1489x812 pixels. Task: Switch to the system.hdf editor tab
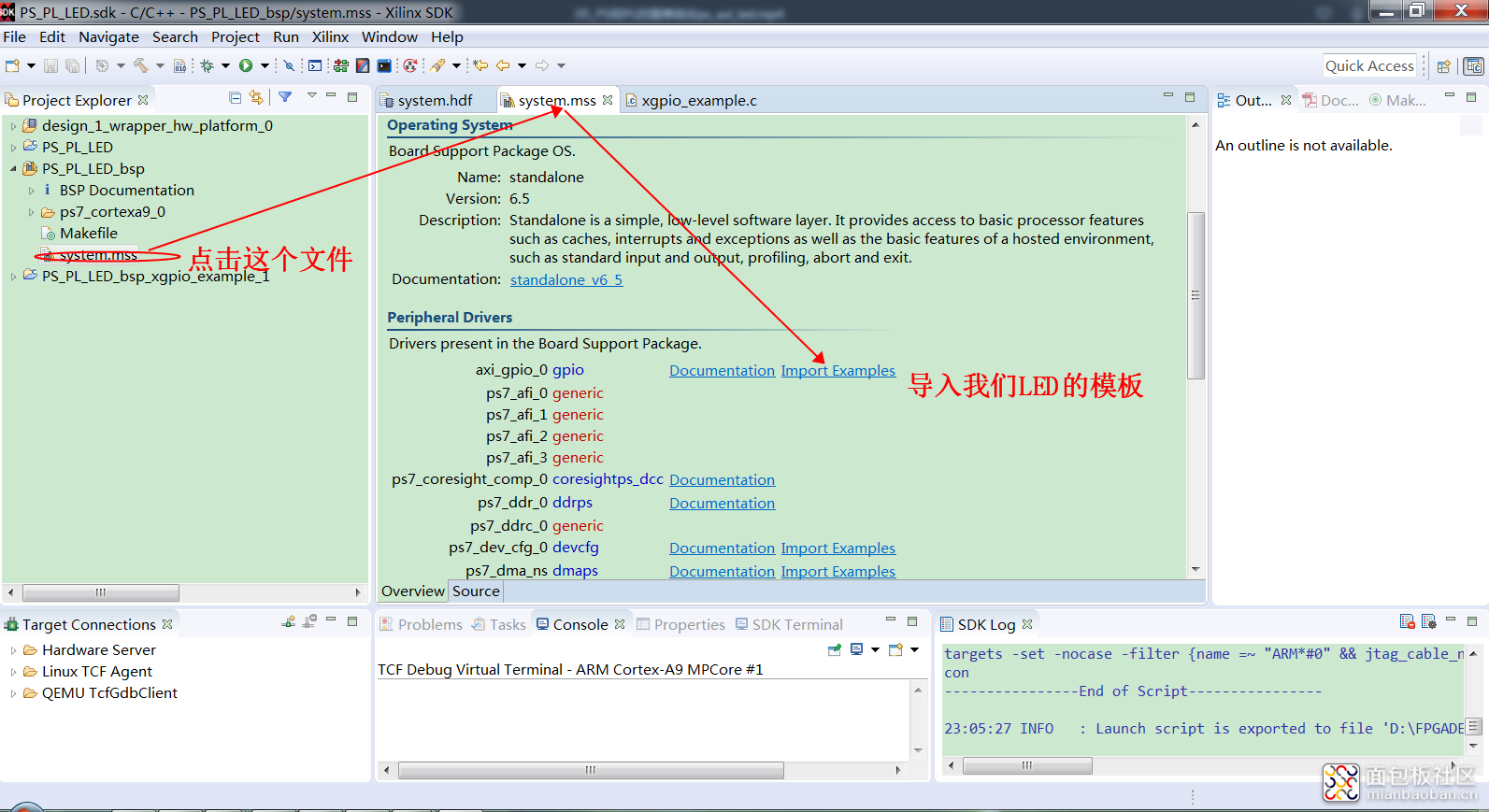click(x=427, y=100)
